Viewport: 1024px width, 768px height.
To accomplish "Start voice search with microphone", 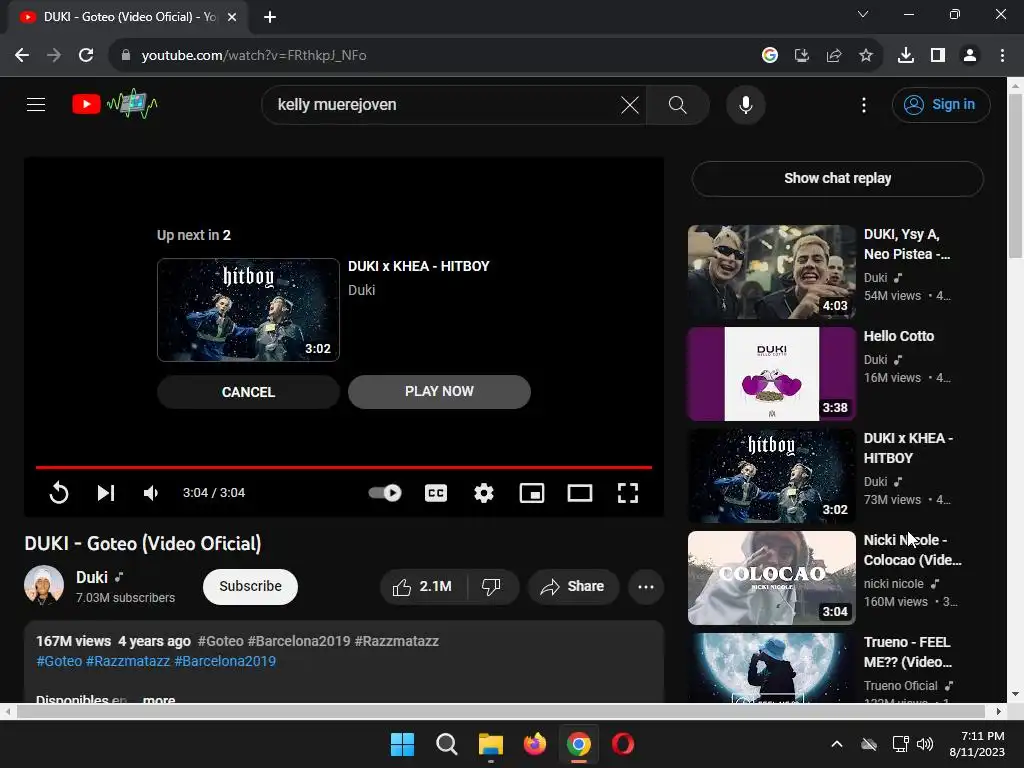I will click(745, 104).
